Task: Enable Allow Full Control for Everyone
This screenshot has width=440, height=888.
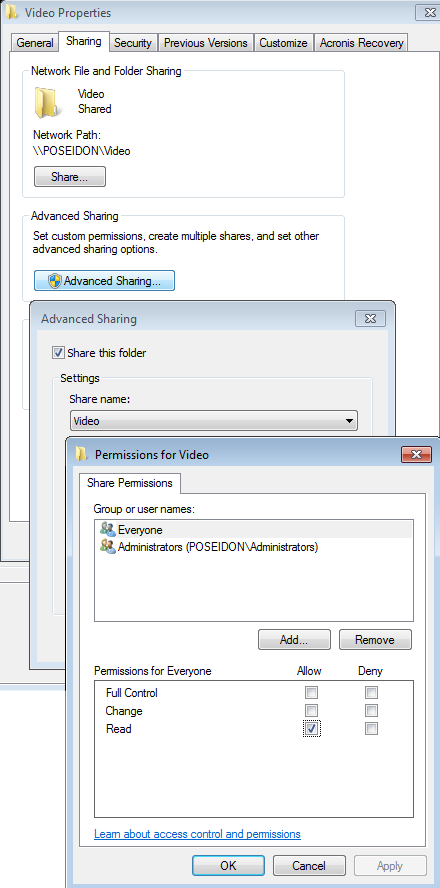Action: 311,692
